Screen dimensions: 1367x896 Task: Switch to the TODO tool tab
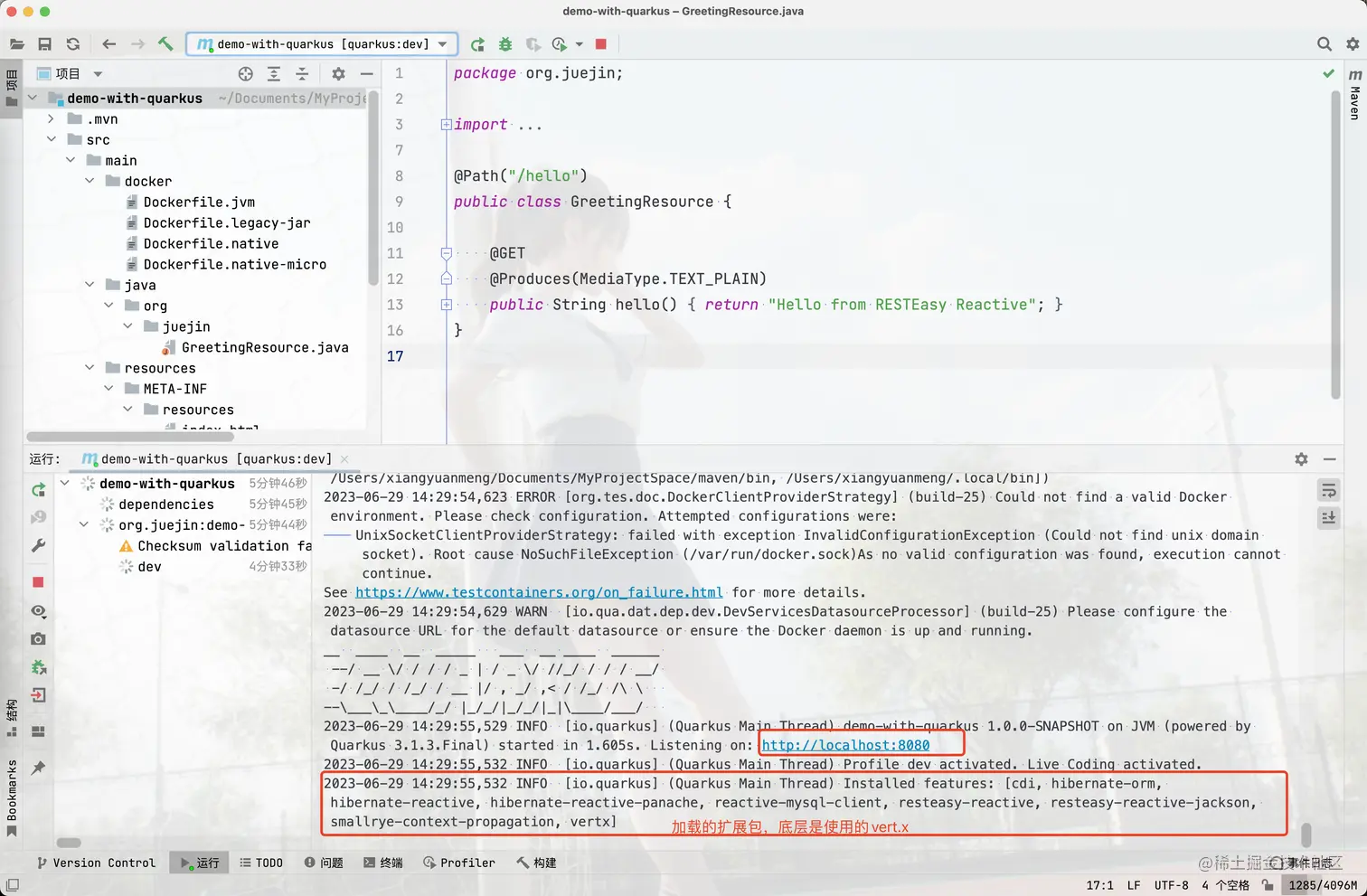(261, 863)
